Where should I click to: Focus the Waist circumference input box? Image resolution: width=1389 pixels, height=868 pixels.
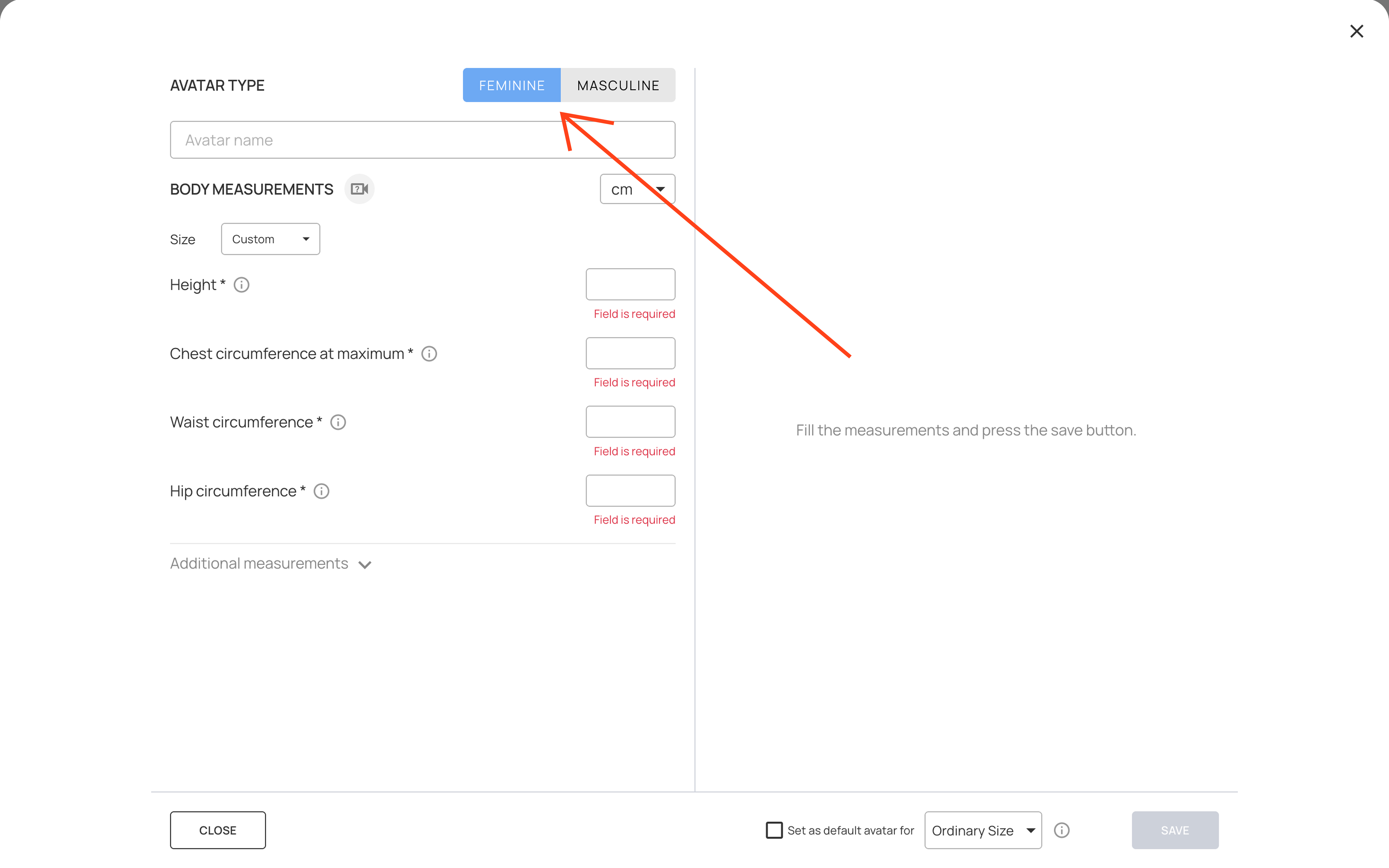pos(630,422)
